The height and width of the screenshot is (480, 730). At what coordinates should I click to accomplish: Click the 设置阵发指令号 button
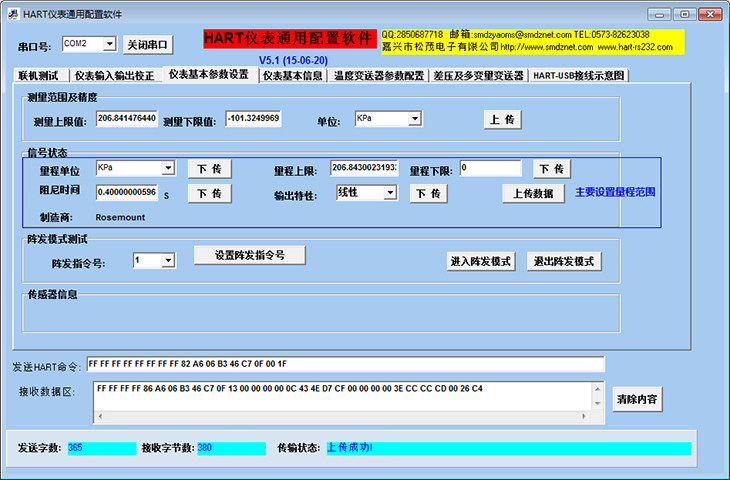pyautogui.click(x=250, y=255)
